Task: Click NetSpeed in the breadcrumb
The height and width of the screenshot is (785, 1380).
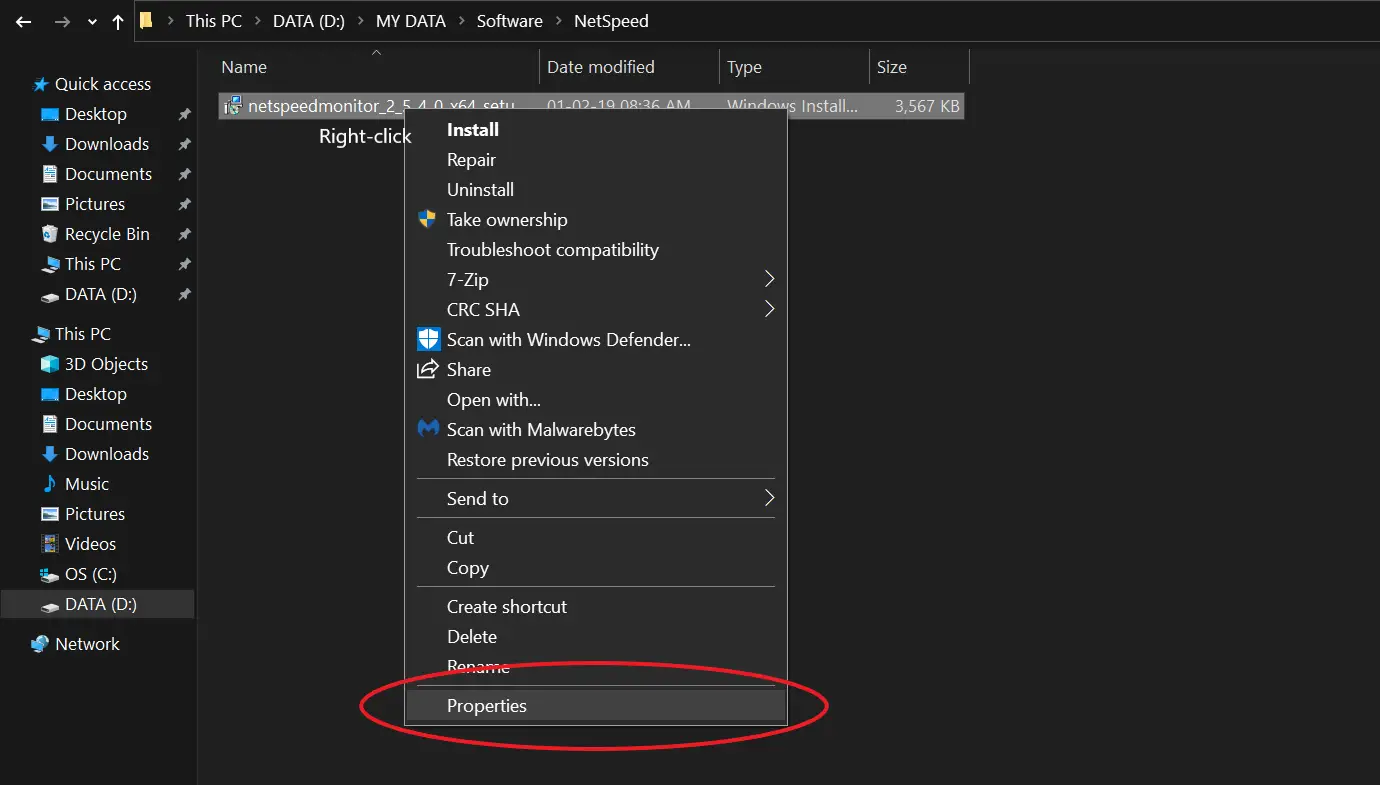Action: [x=611, y=21]
